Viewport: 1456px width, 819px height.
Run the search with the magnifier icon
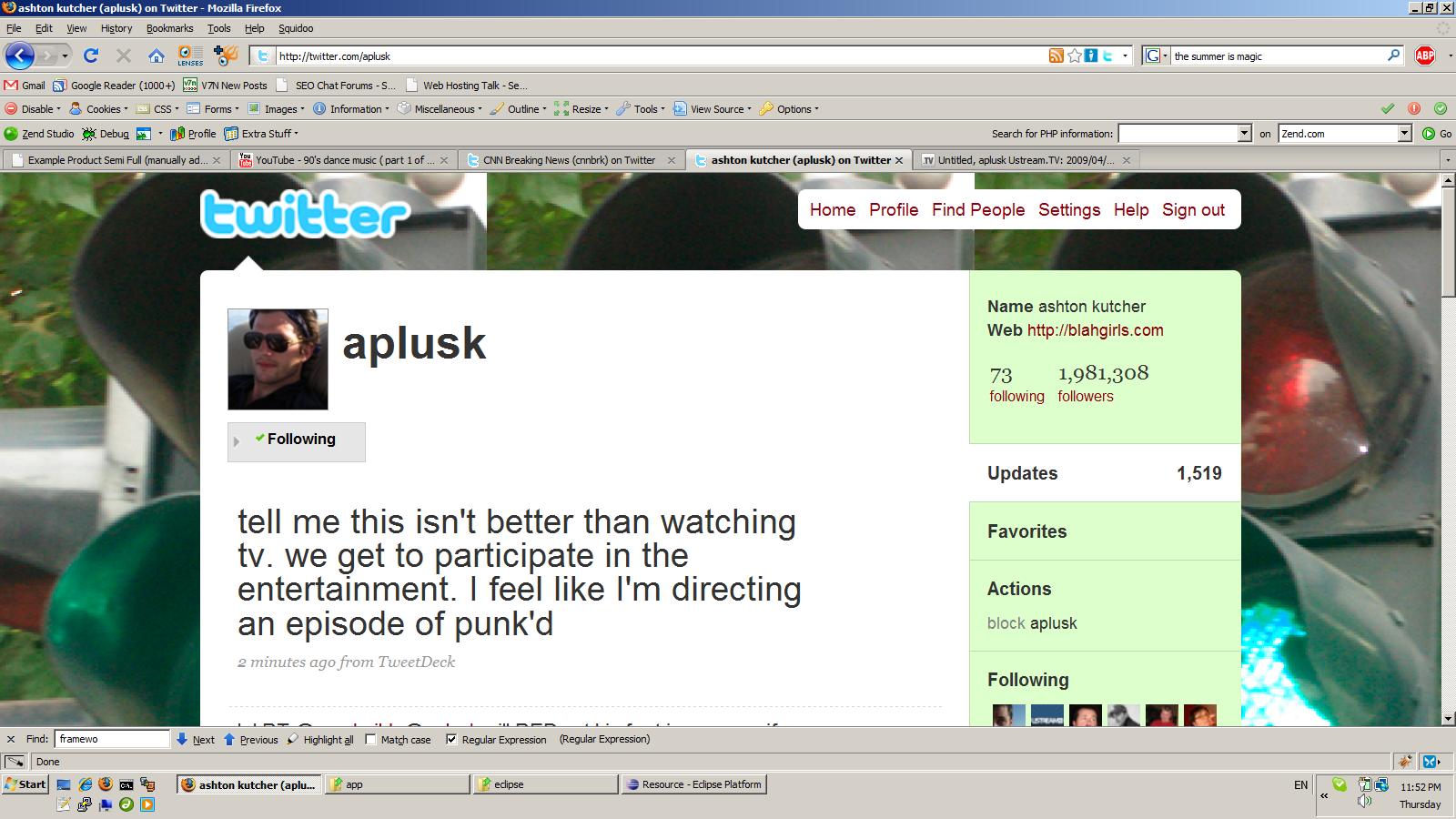(x=1393, y=56)
